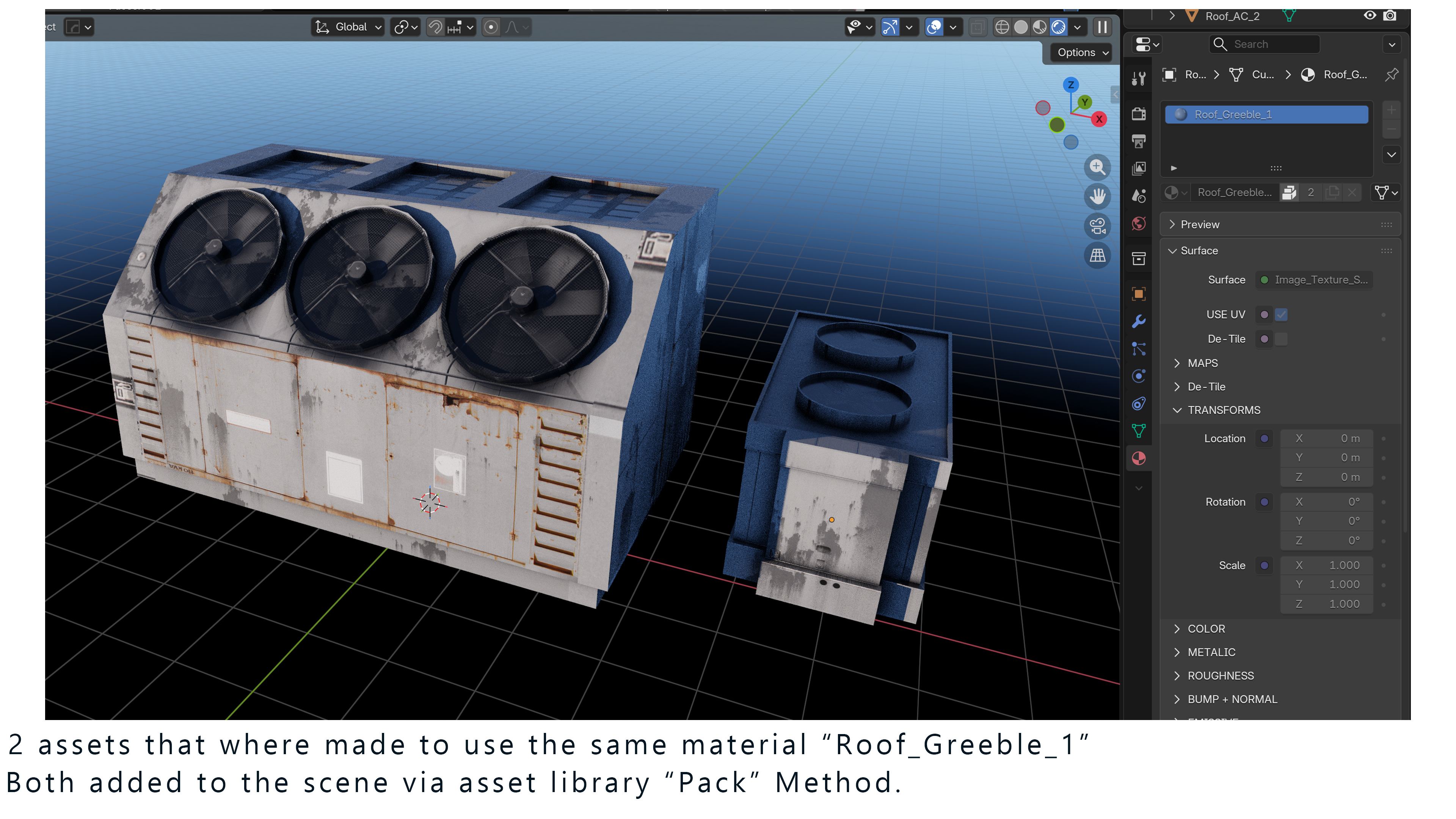Expand the MAPS section
1456x819 pixels.
(x=1202, y=363)
